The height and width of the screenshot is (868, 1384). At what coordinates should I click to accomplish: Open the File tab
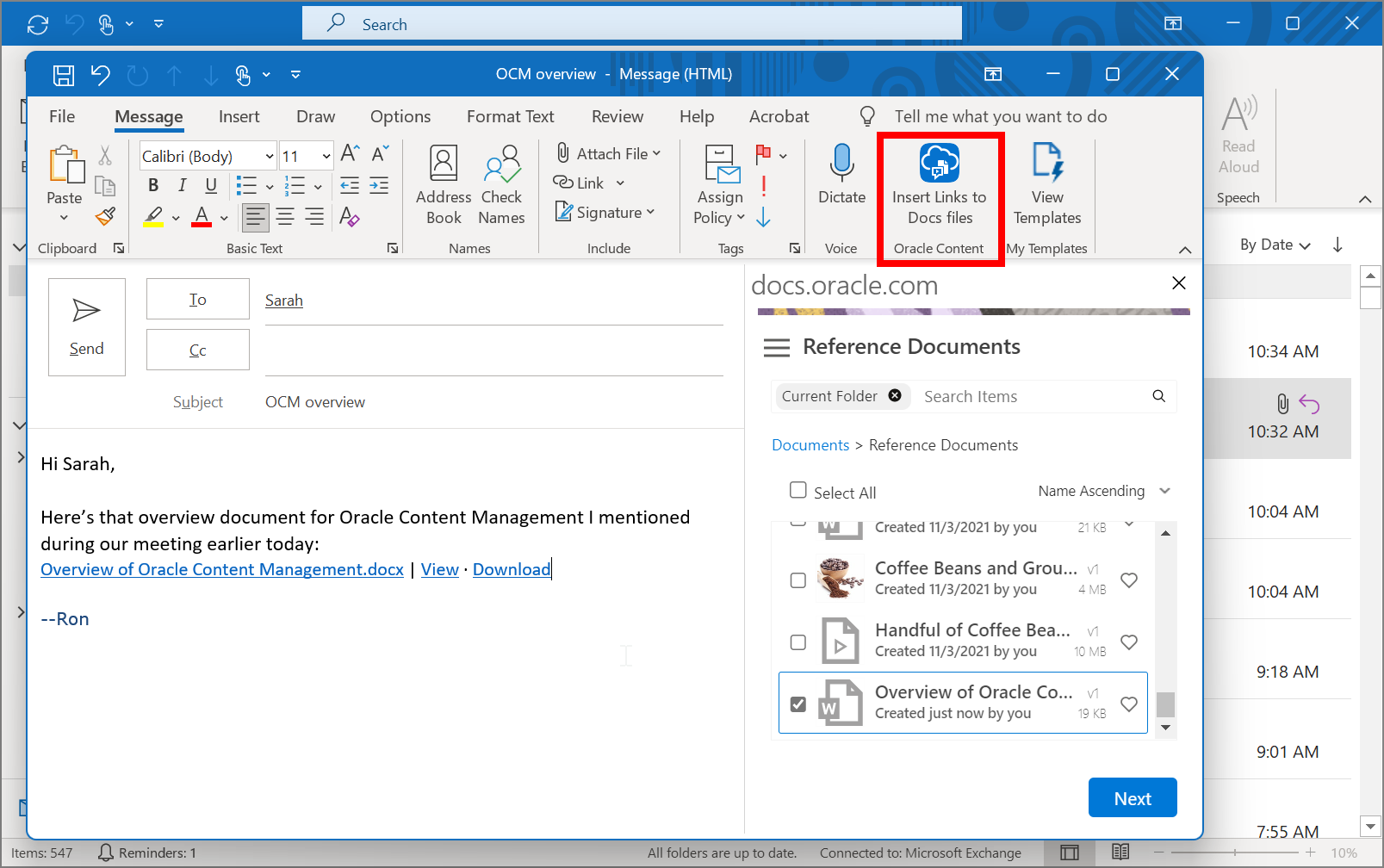coord(62,117)
